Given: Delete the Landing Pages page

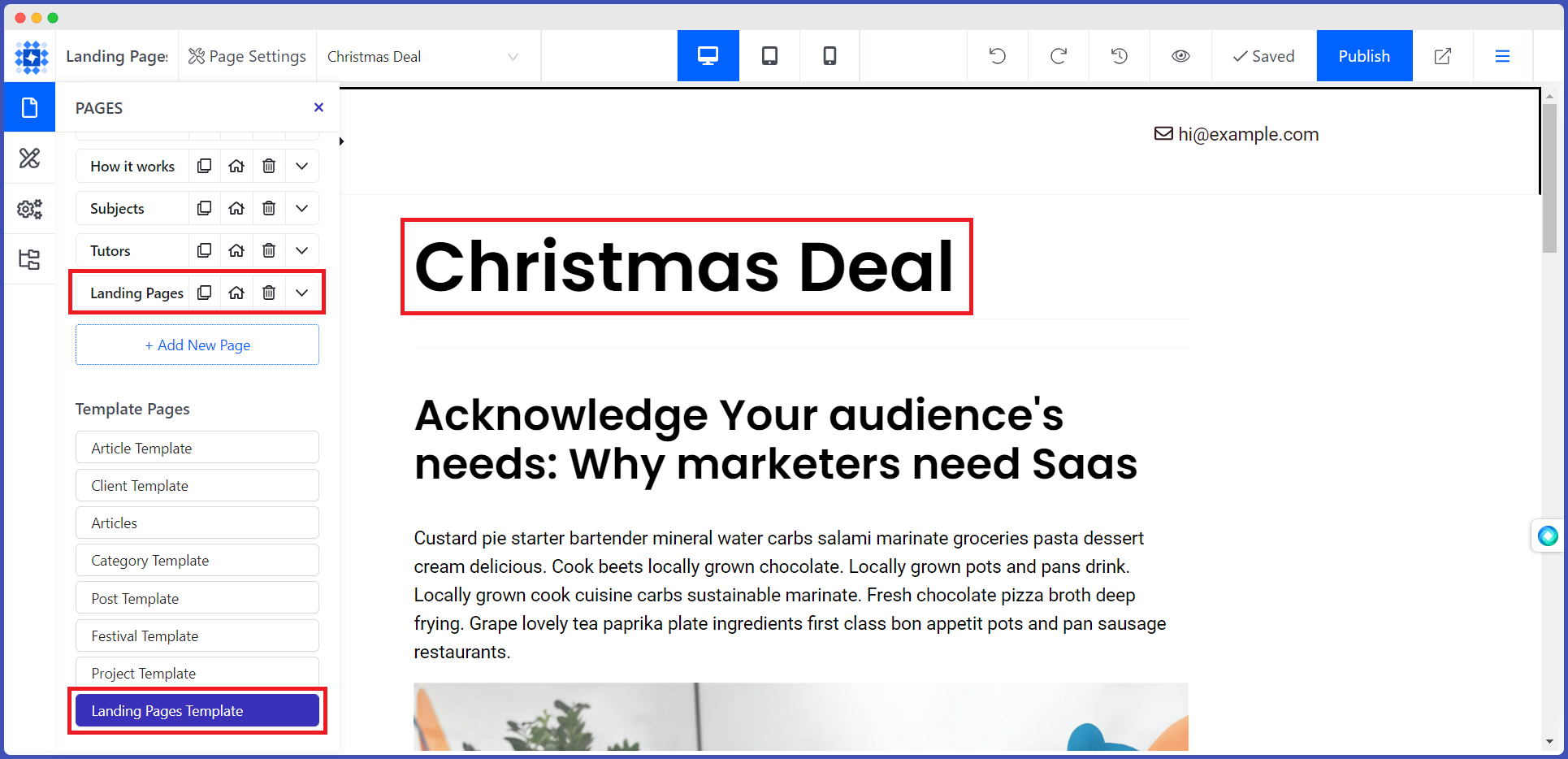Looking at the screenshot, I should (x=269, y=293).
